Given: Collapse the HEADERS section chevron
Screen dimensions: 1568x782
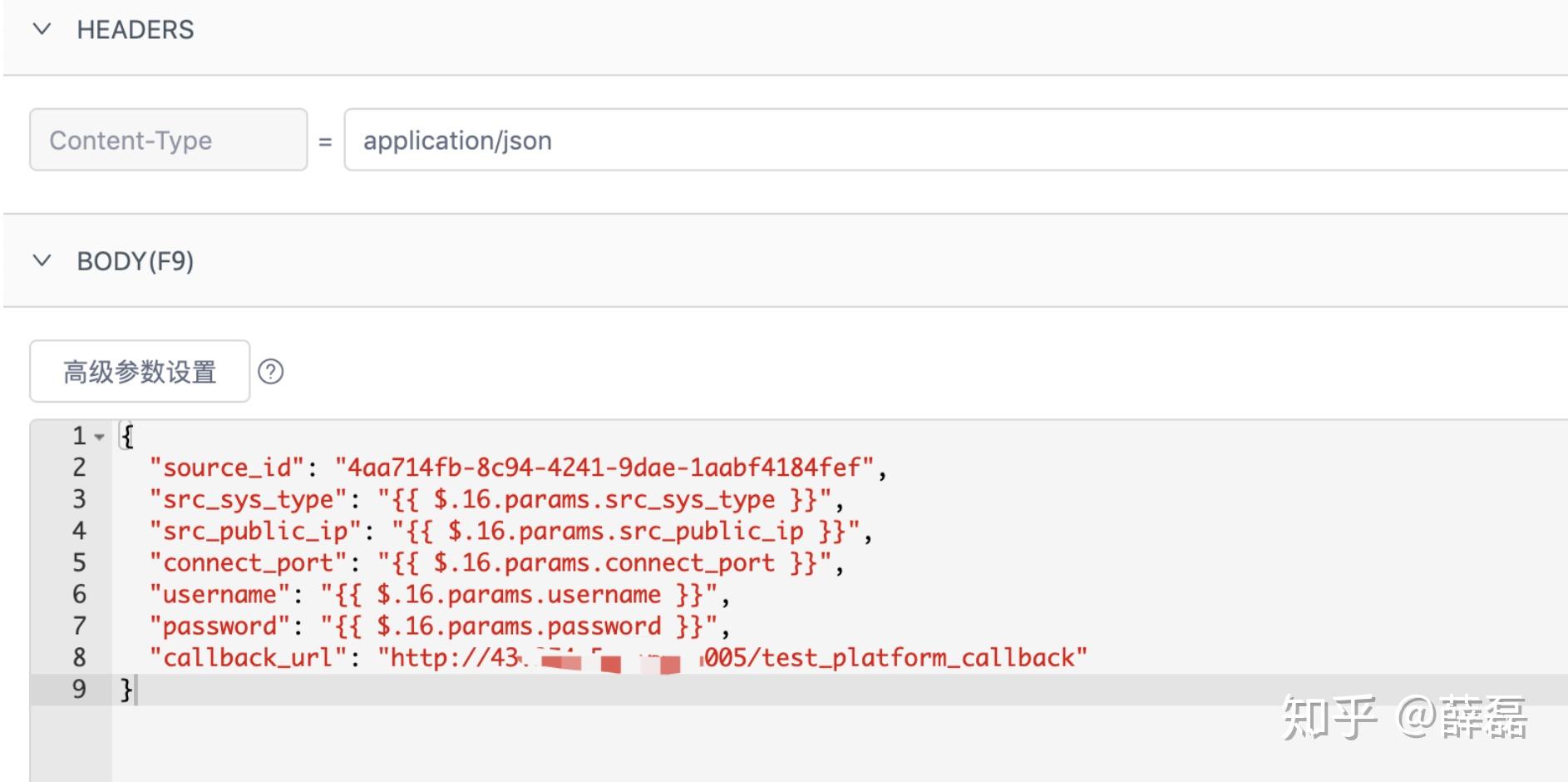Looking at the screenshot, I should click(x=42, y=29).
